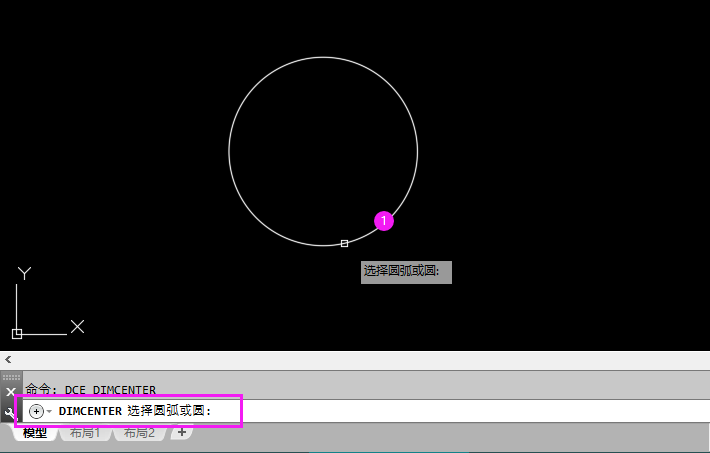Expand the recent commands dropdown arrow
This screenshot has height=453, width=710.
coord(49,411)
